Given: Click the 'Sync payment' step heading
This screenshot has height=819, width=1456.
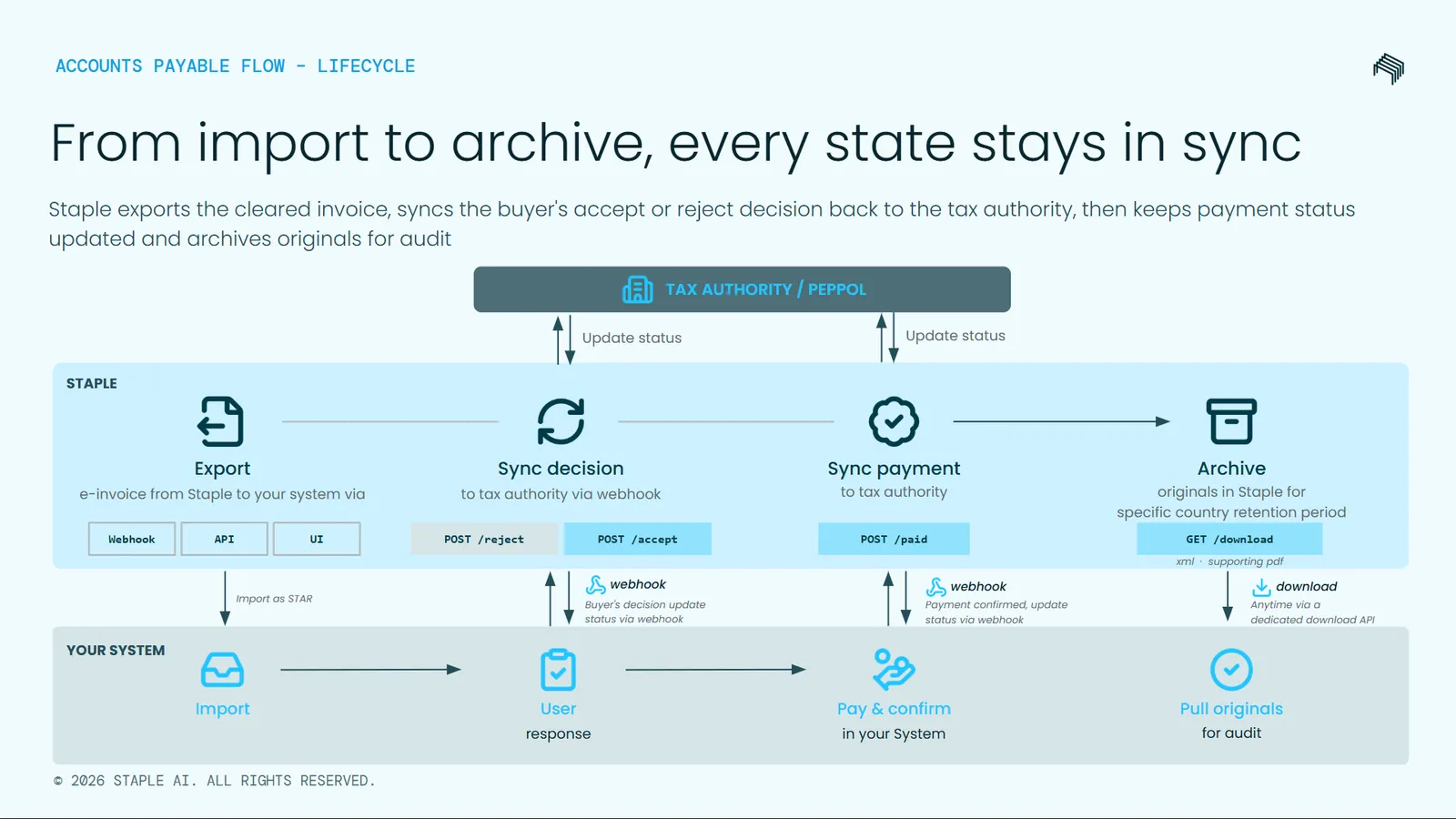Looking at the screenshot, I should click(x=894, y=469).
